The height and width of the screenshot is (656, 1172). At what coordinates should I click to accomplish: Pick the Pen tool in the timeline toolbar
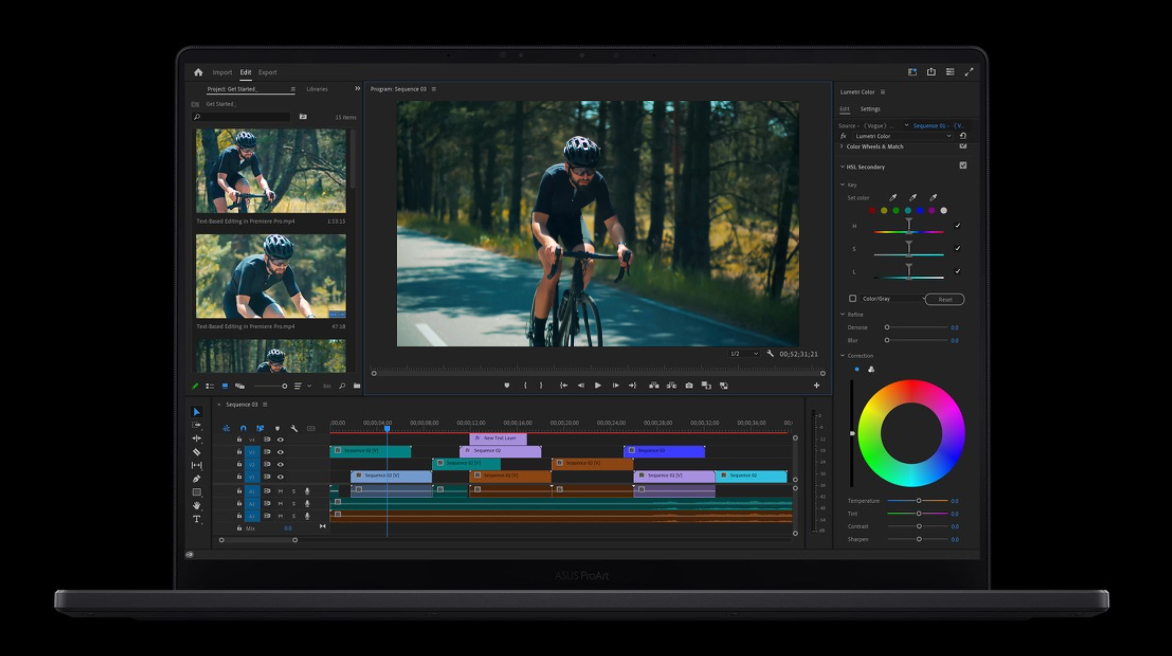click(x=196, y=479)
